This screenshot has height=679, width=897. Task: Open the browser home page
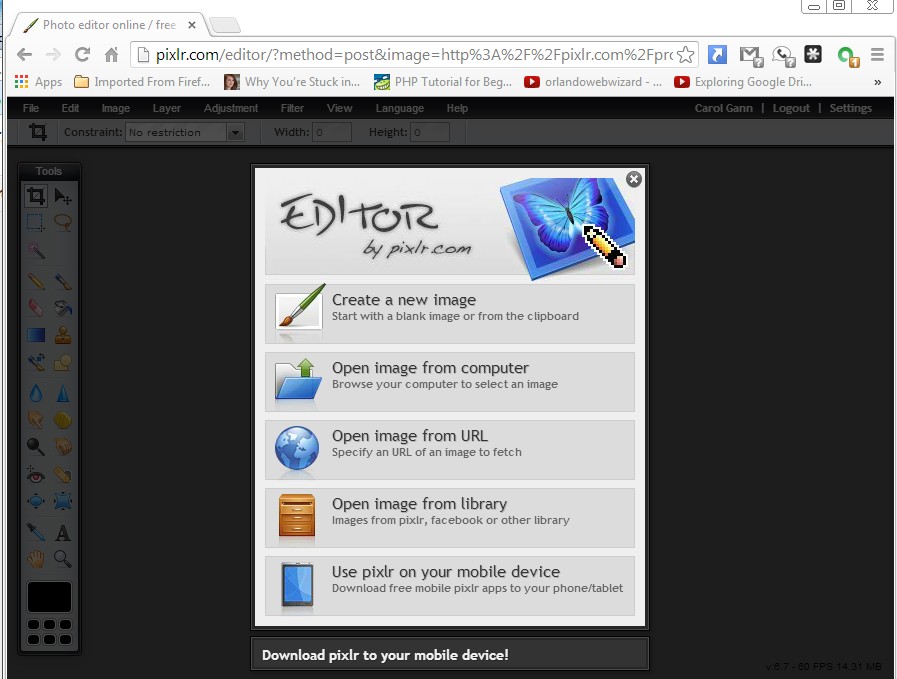pyautogui.click(x=112, y=54)
